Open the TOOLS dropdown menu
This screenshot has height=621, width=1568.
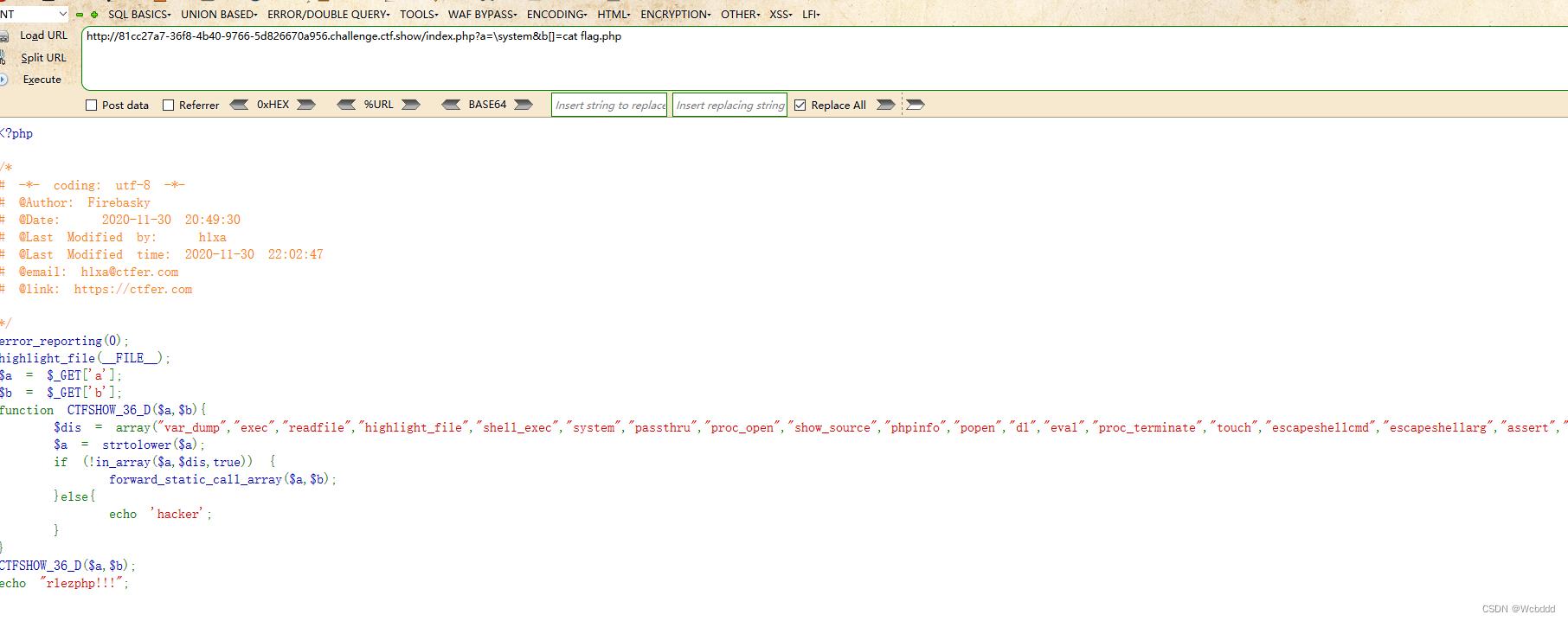pos(419,15)
